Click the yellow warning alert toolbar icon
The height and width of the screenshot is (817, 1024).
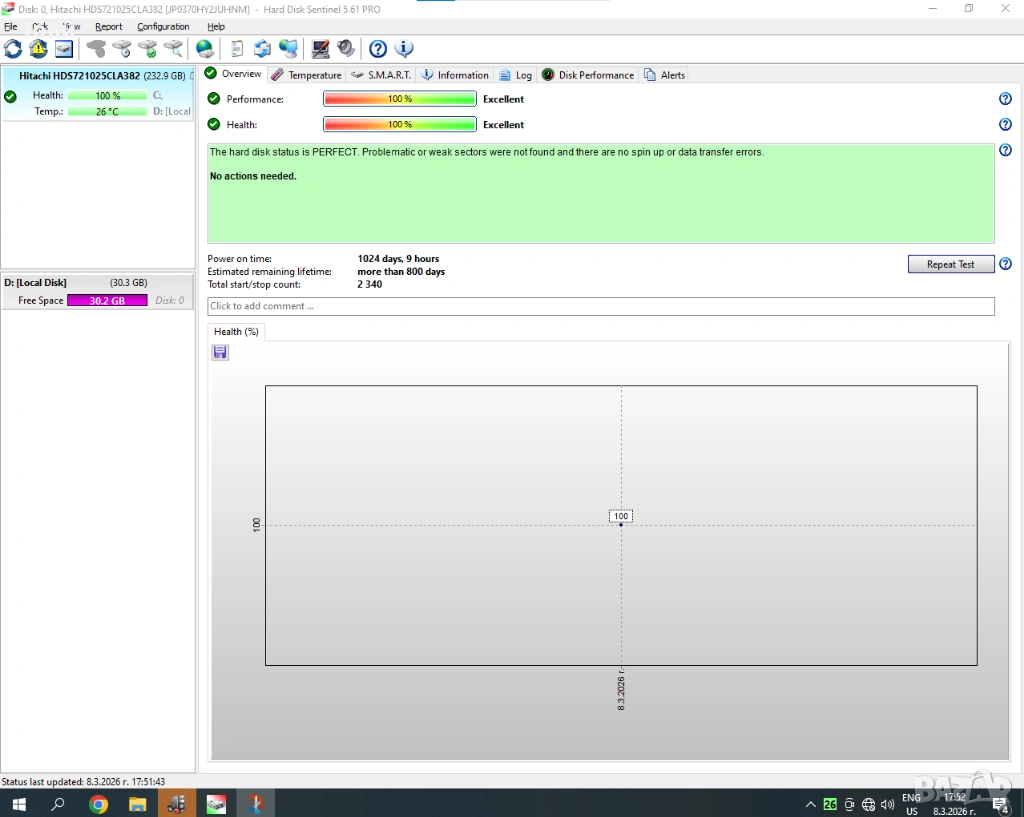[x=38, y=49]
